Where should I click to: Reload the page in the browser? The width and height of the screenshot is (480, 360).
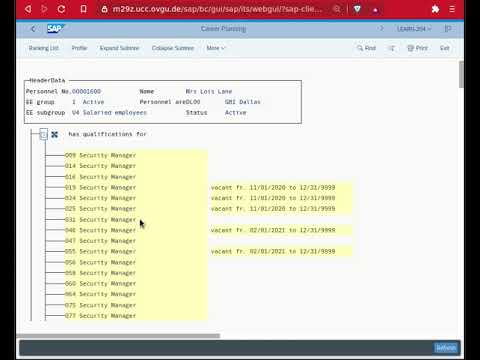point(61,9)
